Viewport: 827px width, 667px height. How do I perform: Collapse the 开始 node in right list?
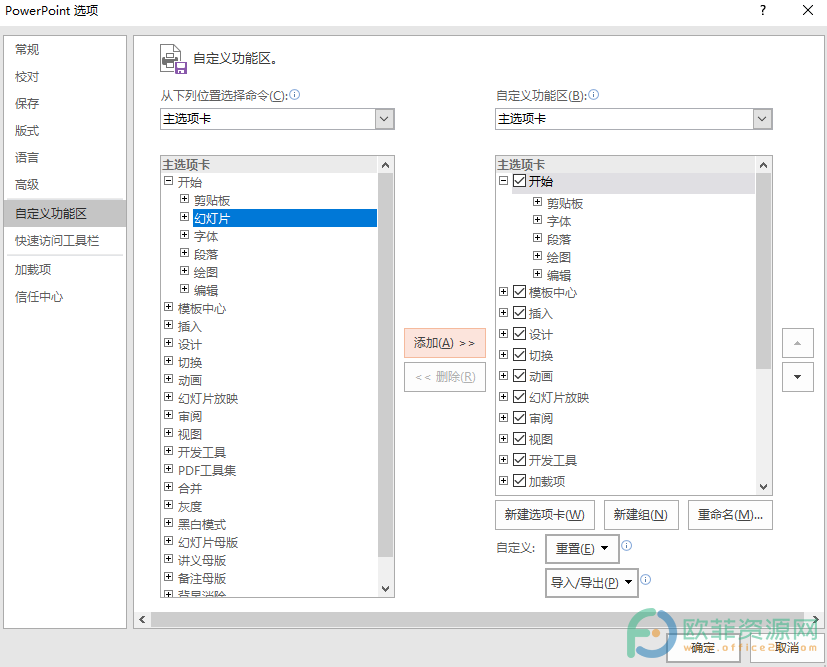pyautogui.click(x=504, y=181)
